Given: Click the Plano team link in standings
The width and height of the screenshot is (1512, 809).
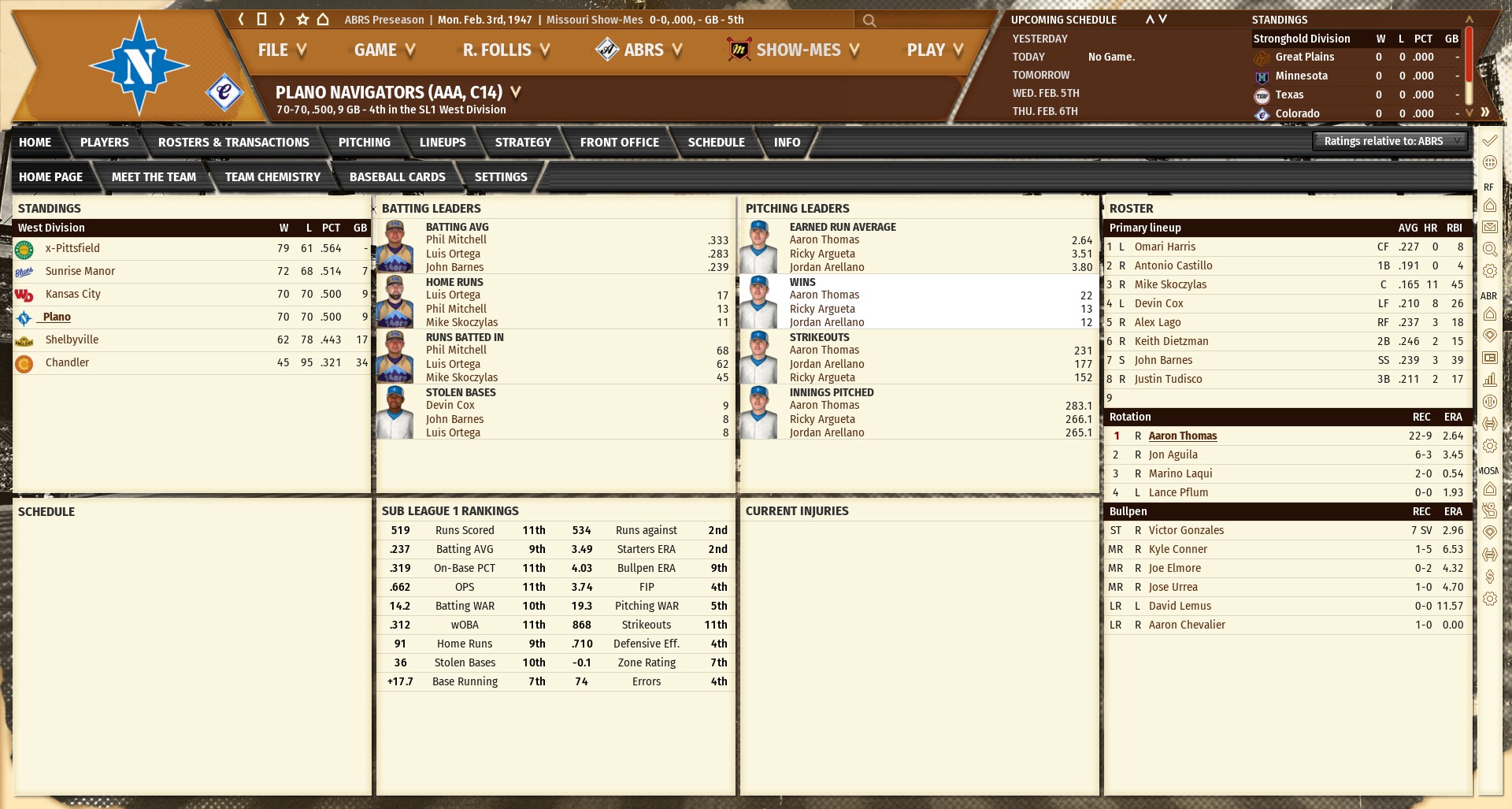Looking at the screenshot, I should click(x=57, y=317).
